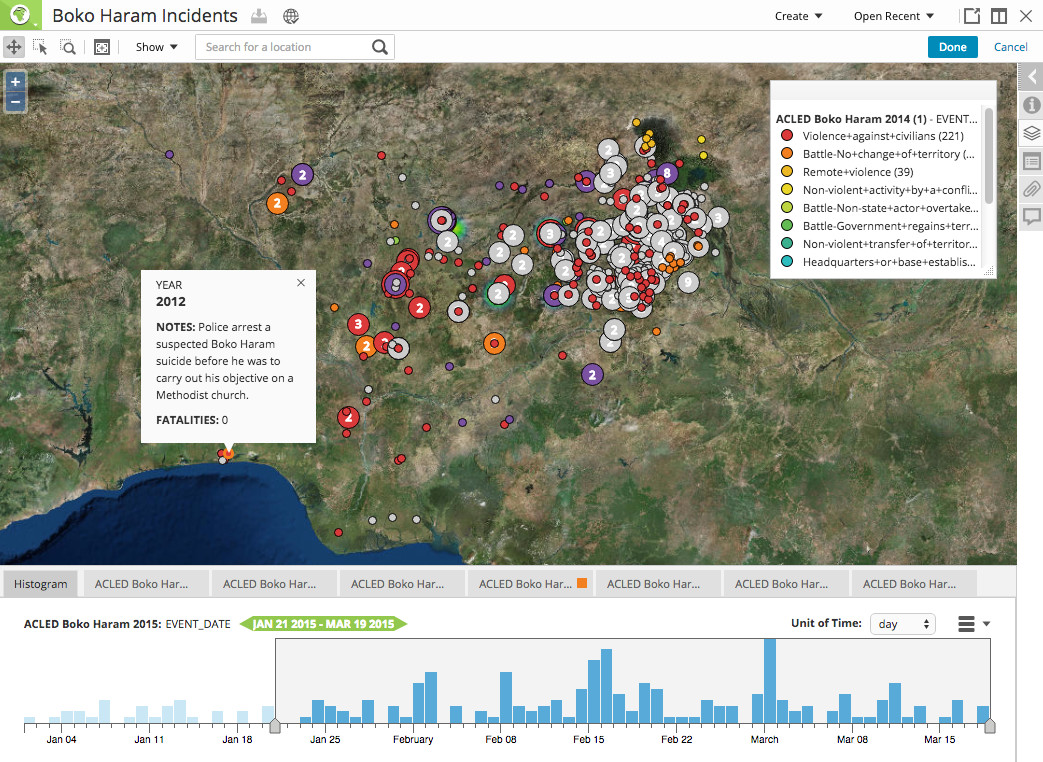Screen dimensions: 1043x762
Task: Select ACLED Boko Har tab with orange square
Action: [531, 584]
